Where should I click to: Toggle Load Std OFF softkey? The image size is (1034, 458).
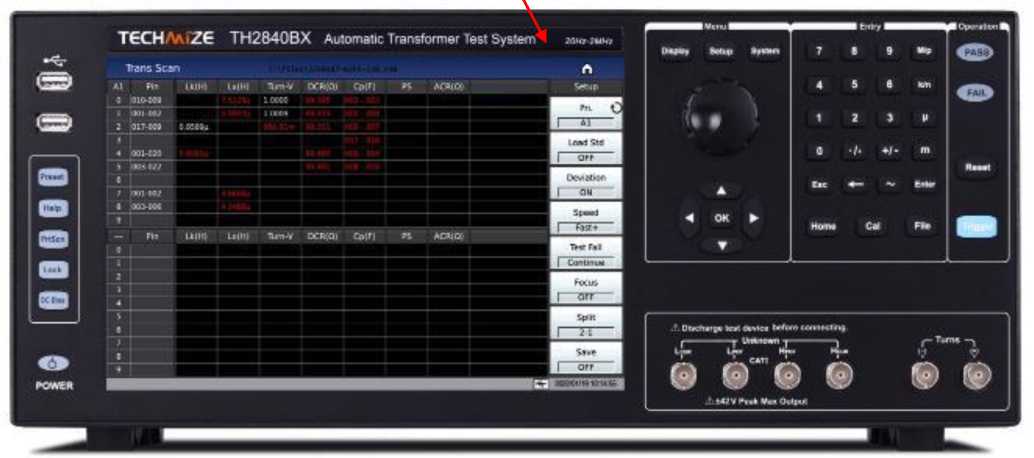(586, 148)
